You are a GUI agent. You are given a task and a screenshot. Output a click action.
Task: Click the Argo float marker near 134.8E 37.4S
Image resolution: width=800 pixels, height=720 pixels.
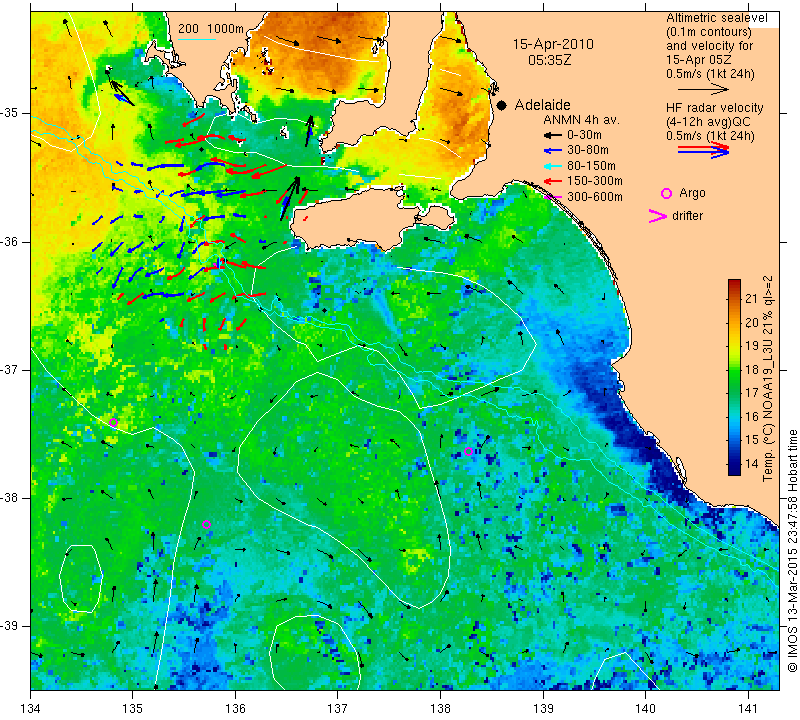click(113, 422)
